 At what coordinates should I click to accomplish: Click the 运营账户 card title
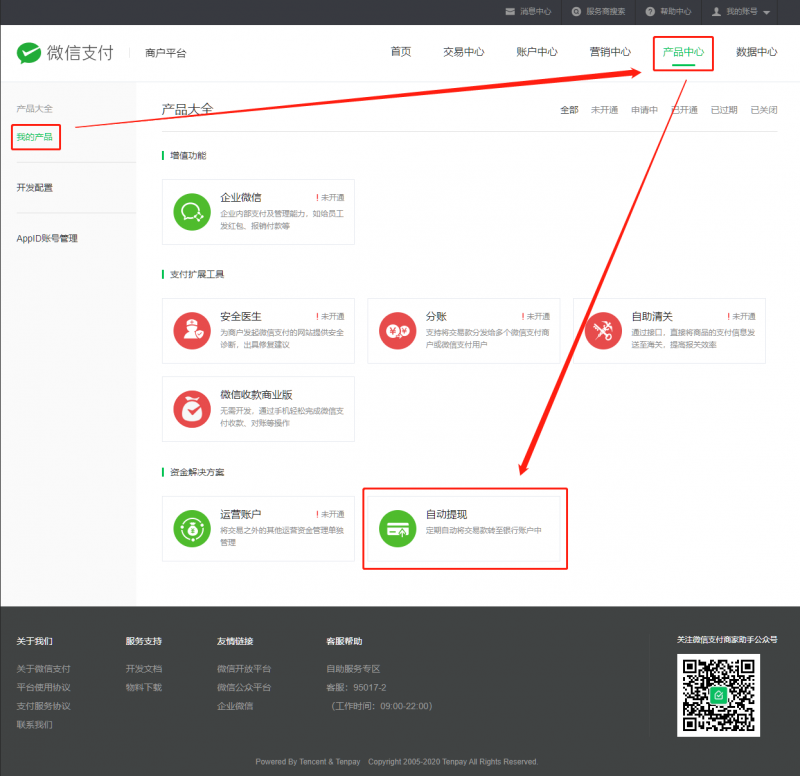click(241, 514)
